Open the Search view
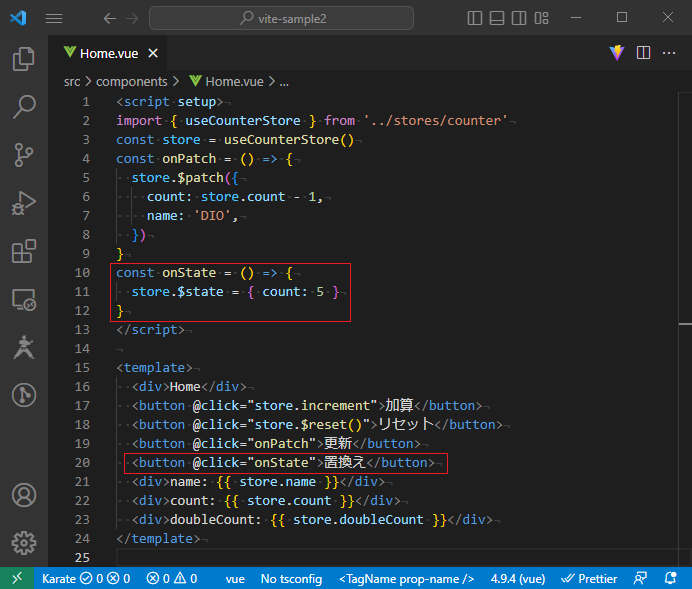Image resolution: width=692 pixels, height=589 pixels. click(x=24, y=107)
